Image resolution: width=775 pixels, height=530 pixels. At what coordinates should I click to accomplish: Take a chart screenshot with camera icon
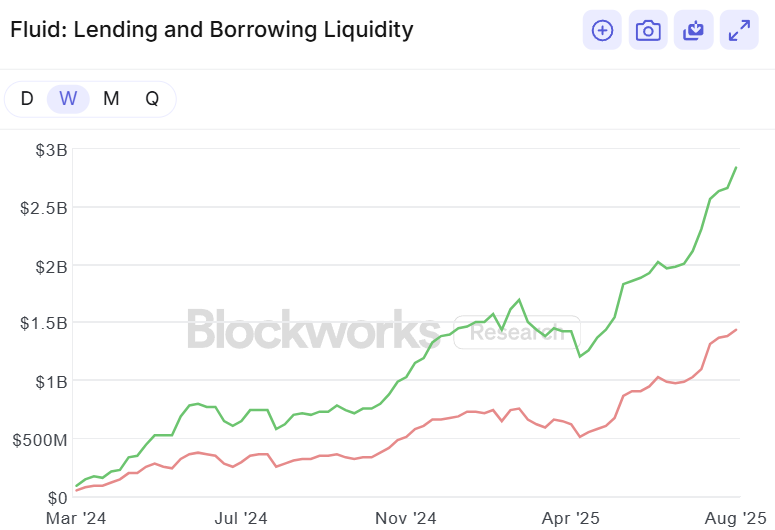pyautogui.click(x=648, y=30)
